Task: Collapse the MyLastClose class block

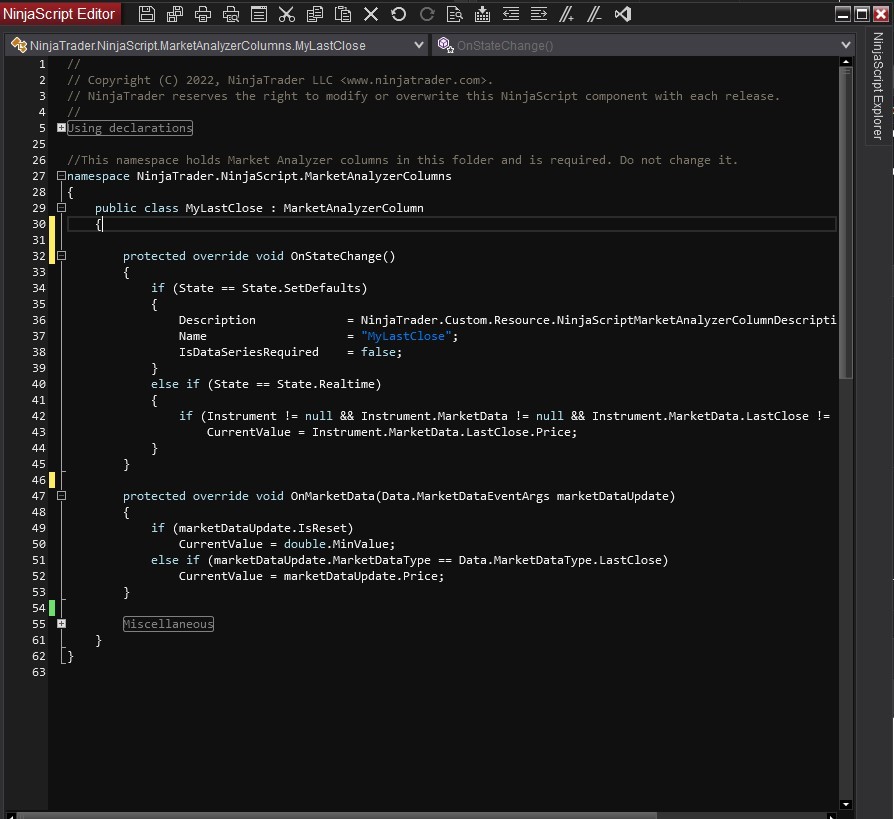Action: [62, 208]
